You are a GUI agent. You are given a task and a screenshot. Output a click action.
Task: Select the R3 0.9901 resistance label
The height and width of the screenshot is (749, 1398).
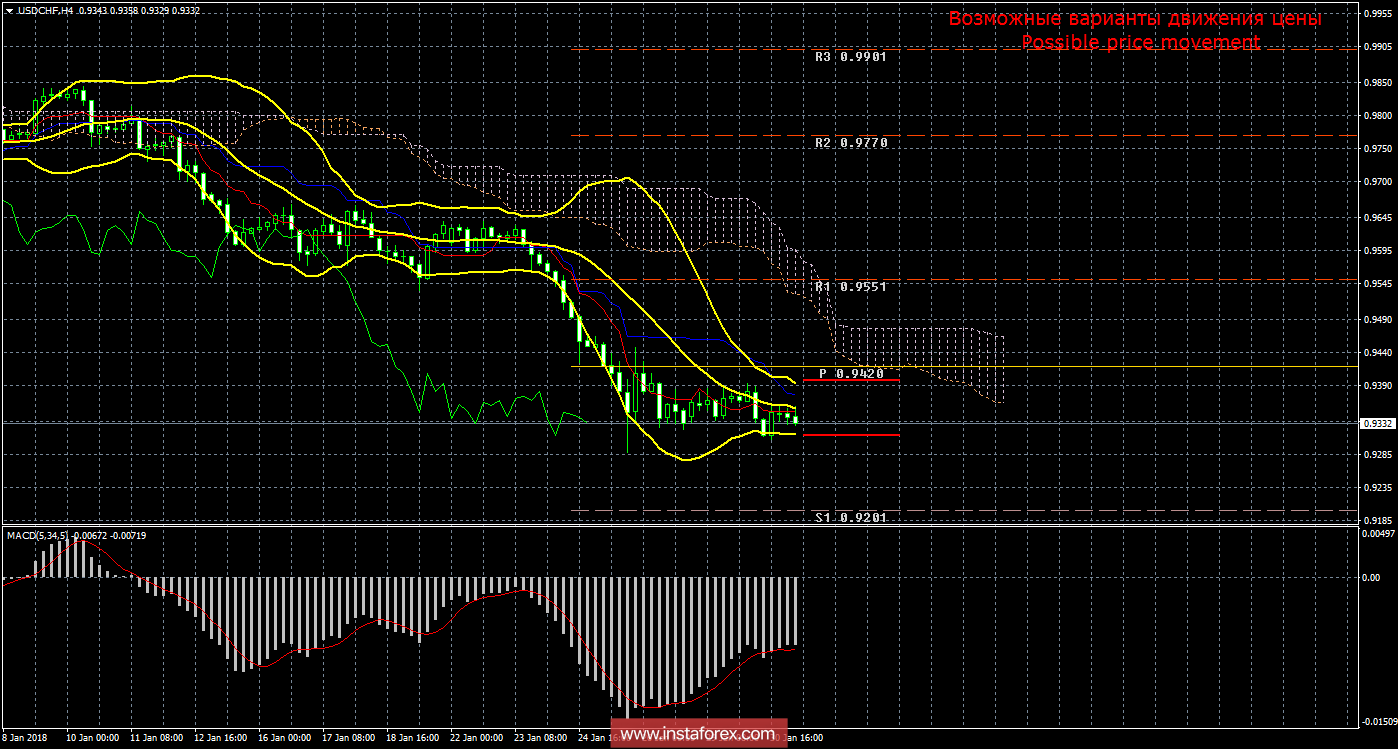tap(850, 57)
